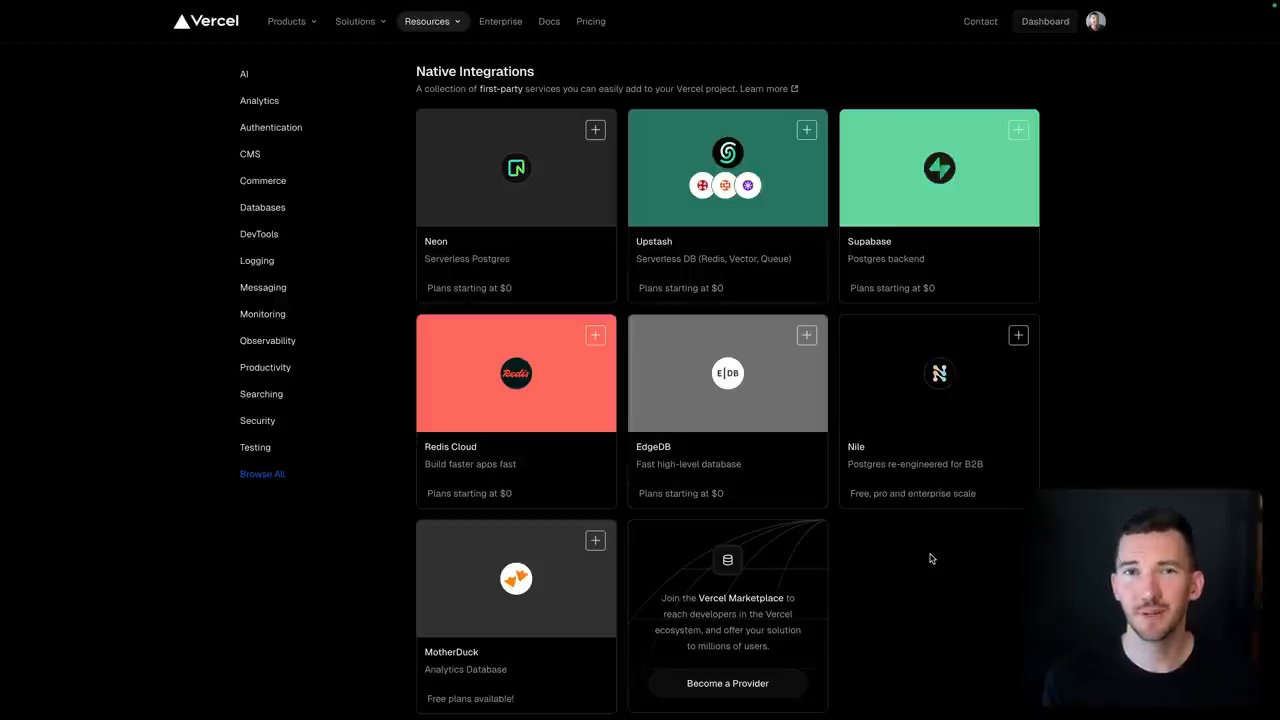Select the DevTools category
The height and width of the screenshot is (720, 1280).
click(259, 234)
